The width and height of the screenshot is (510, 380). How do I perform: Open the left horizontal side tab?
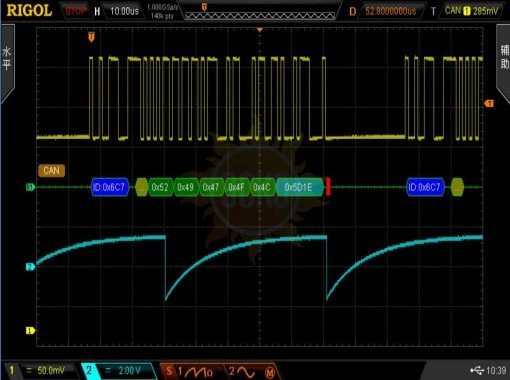(7, 63)
